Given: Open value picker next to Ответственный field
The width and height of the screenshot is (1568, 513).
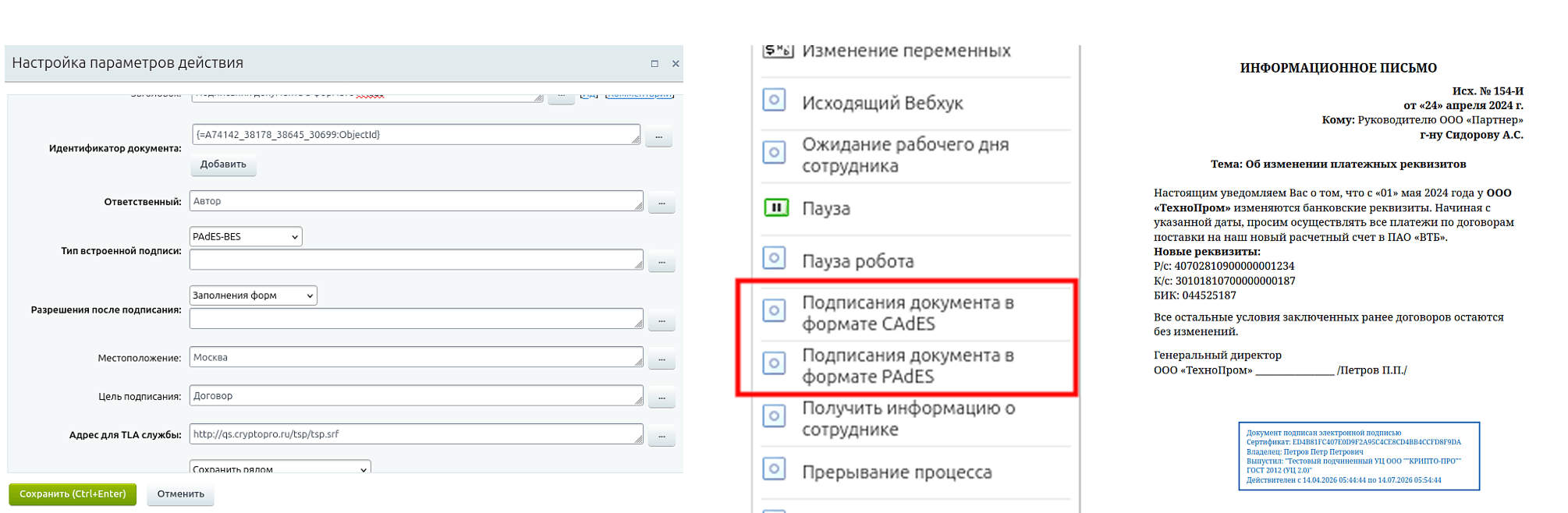Looking at the screenshot, I should pos(662,203).
